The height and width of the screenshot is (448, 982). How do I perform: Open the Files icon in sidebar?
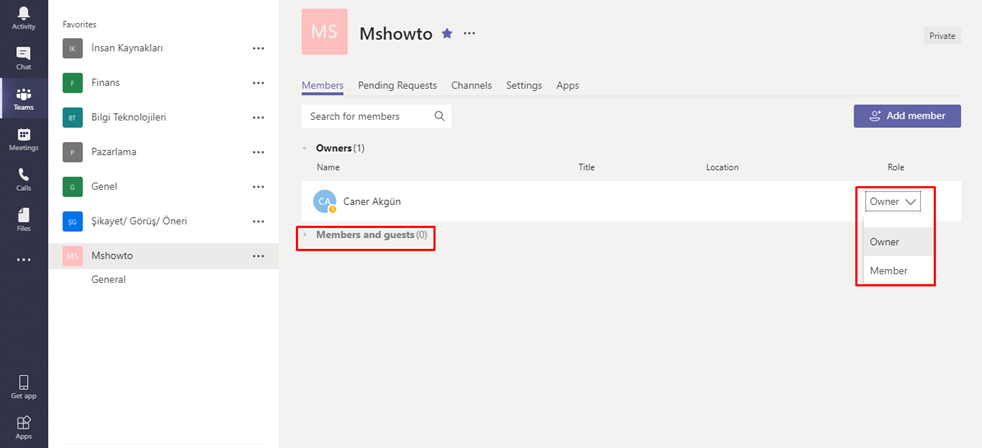point(24,220)
